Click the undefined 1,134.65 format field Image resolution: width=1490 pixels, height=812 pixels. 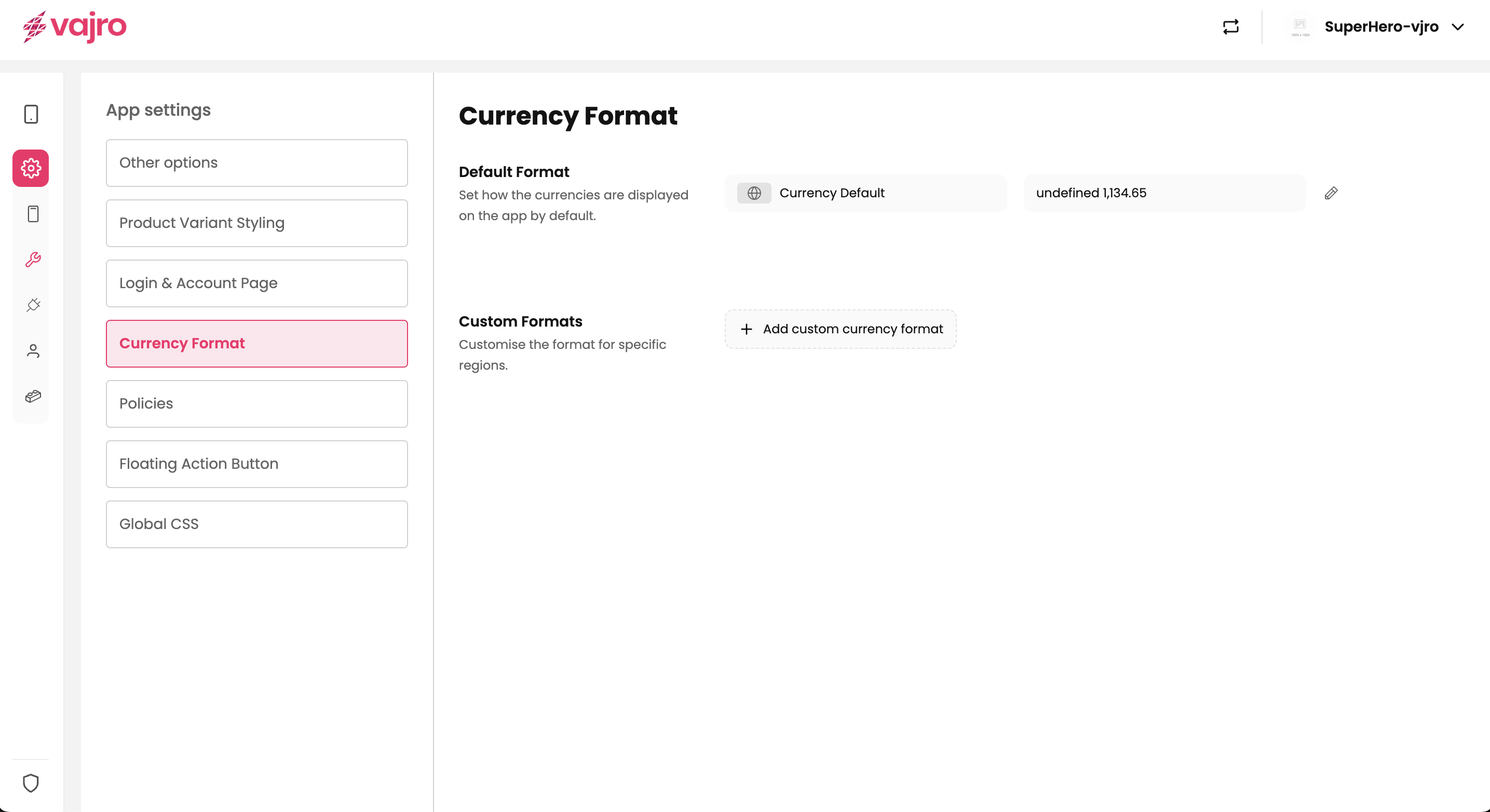tap(1164, 193)
